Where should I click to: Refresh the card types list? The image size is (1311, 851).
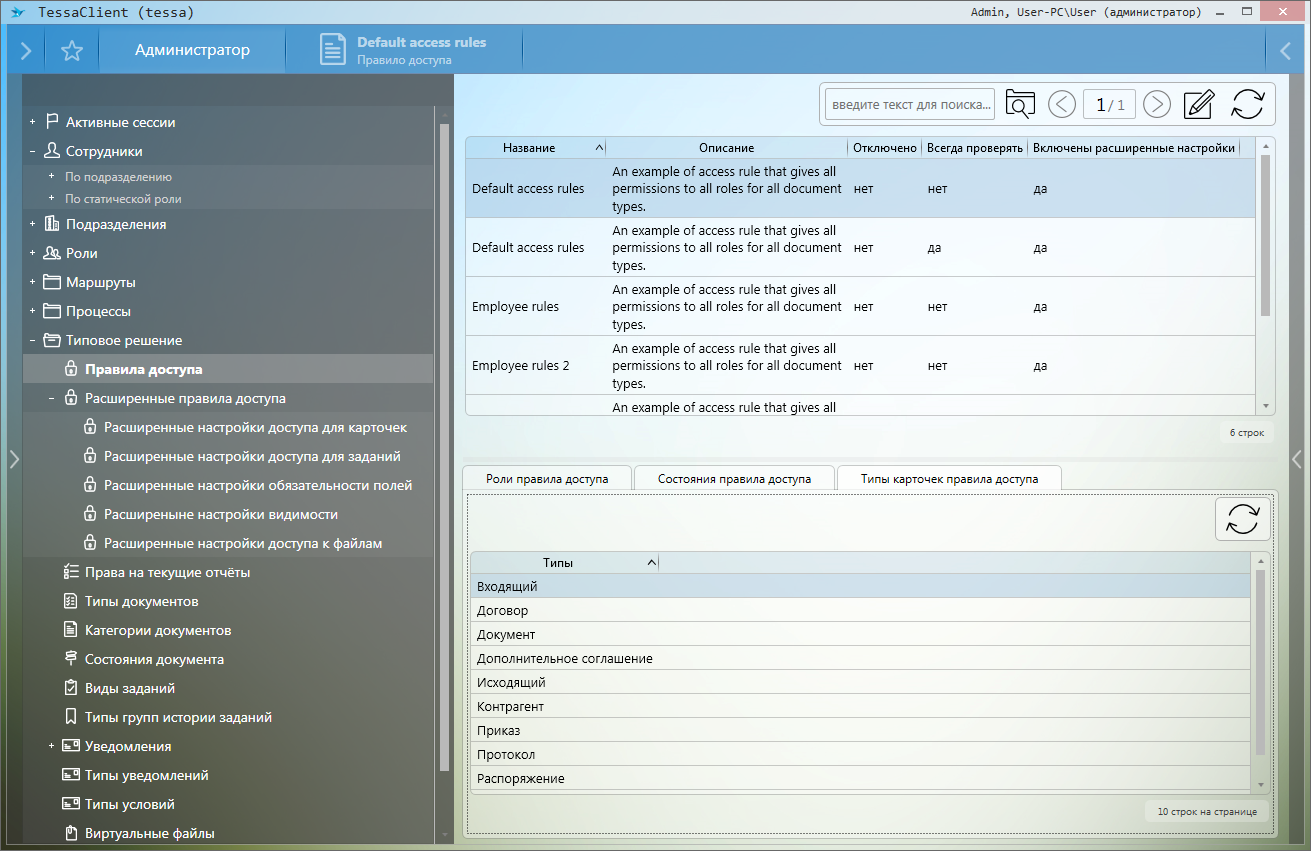coord(1243,520)
